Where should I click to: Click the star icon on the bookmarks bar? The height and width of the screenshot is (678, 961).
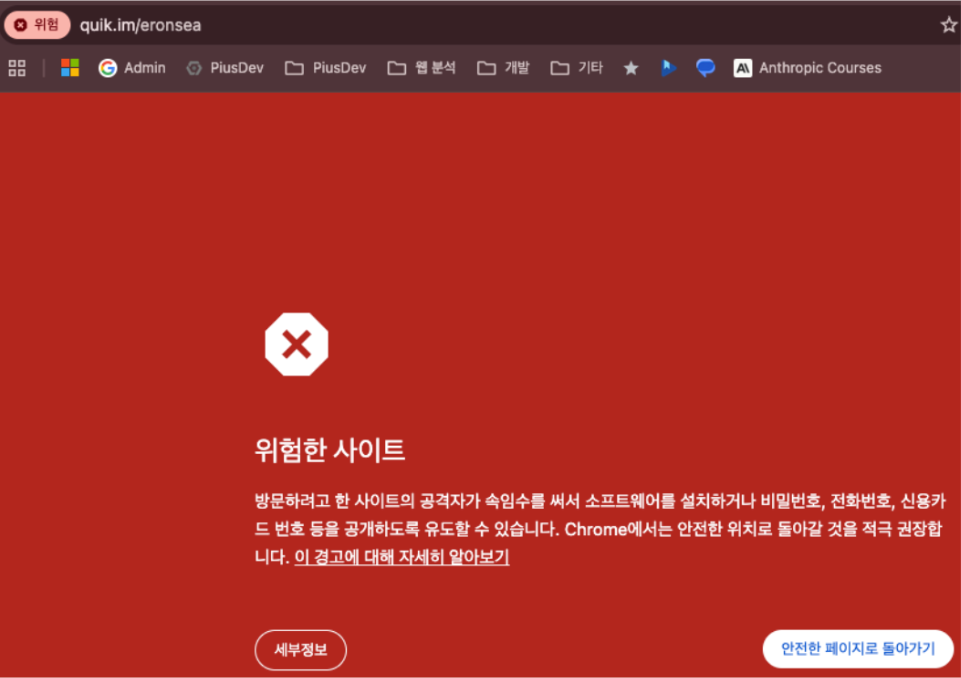pos(631,67)
